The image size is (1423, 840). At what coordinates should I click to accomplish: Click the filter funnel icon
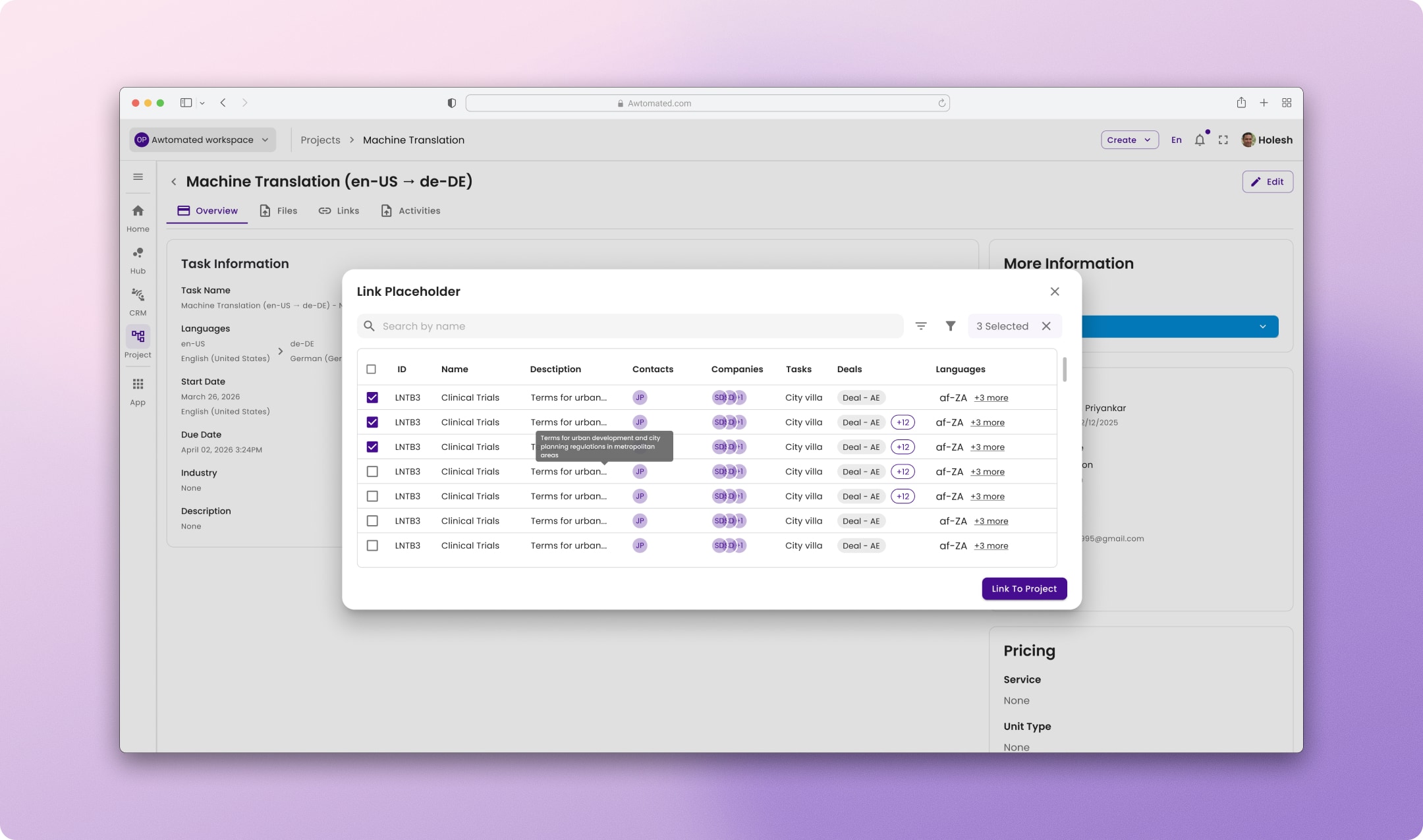951,326
